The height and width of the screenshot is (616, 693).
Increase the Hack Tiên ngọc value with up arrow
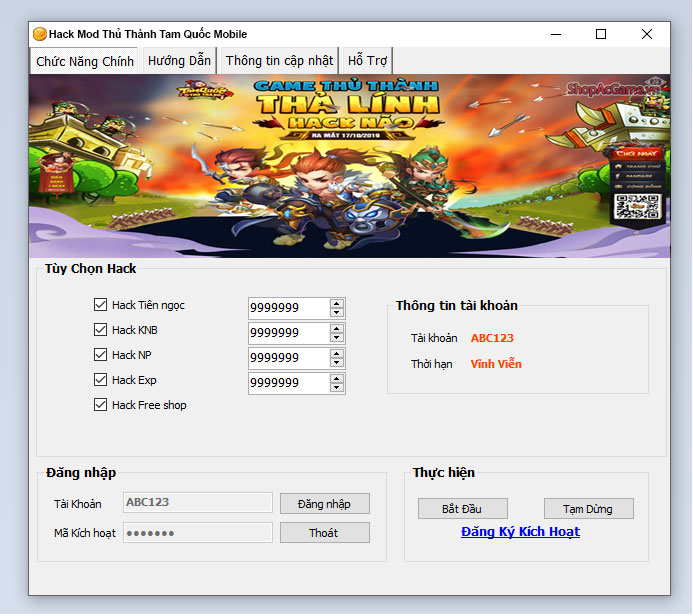tap(337, 304)
